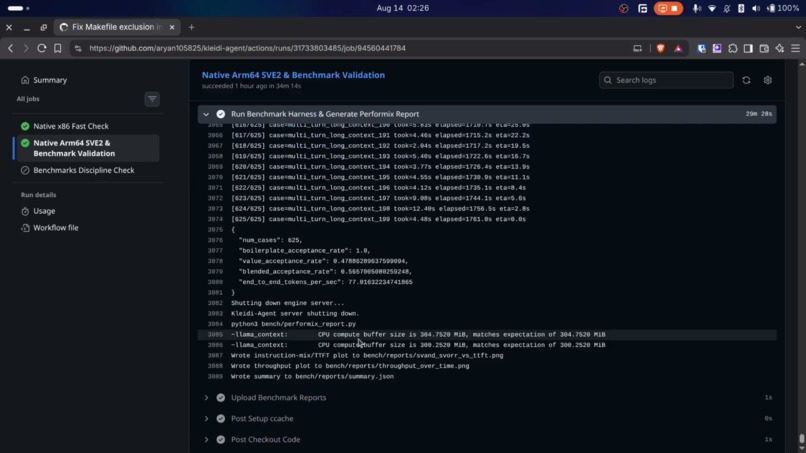Image resolution: width=806 pixels, height=453 pixels.
Task: Open Brave Rewards triangle icon
Action: (678, 48)
